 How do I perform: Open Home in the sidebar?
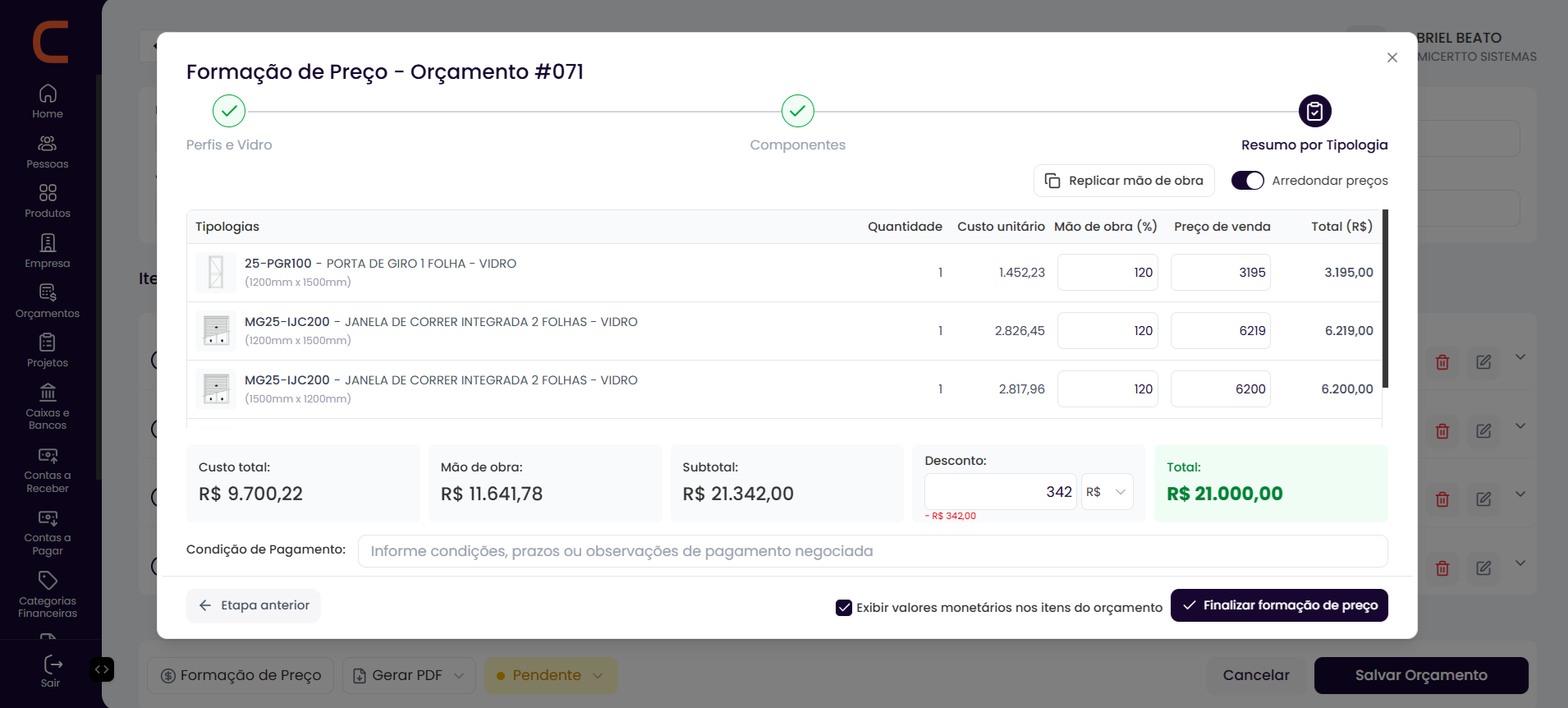pos(48,102)
